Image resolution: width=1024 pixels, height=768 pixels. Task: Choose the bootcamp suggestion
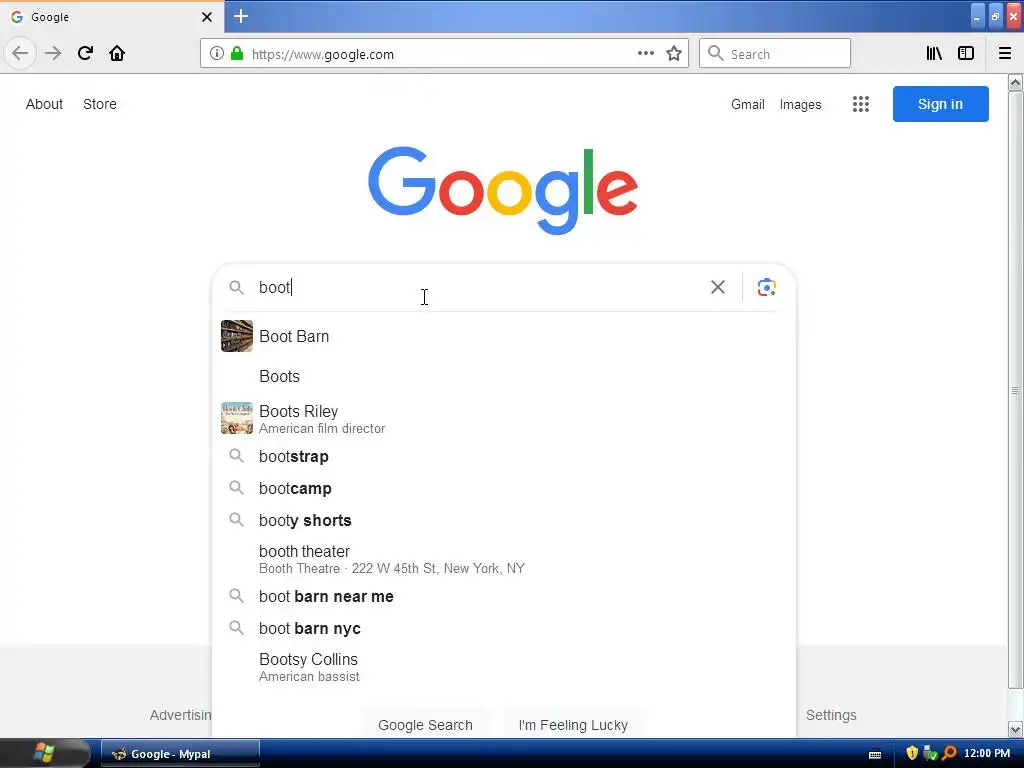click(x=504, y=488)
